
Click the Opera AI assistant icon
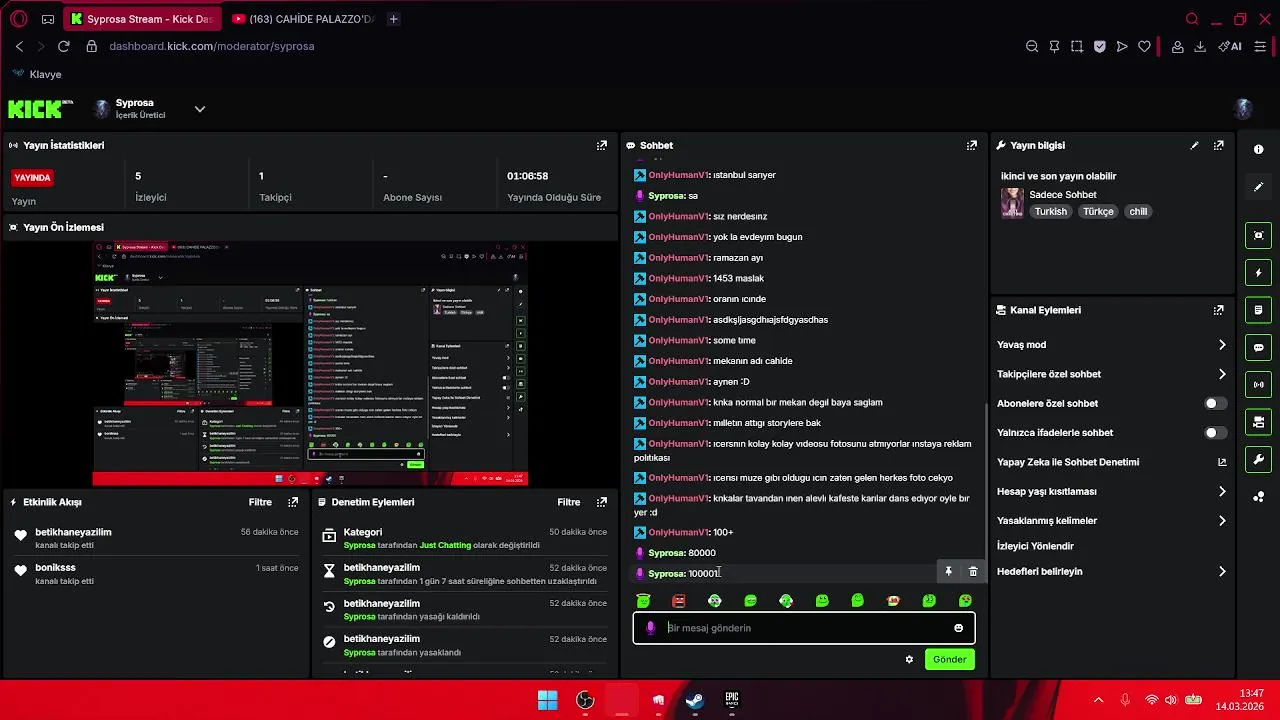[1230, 46]
